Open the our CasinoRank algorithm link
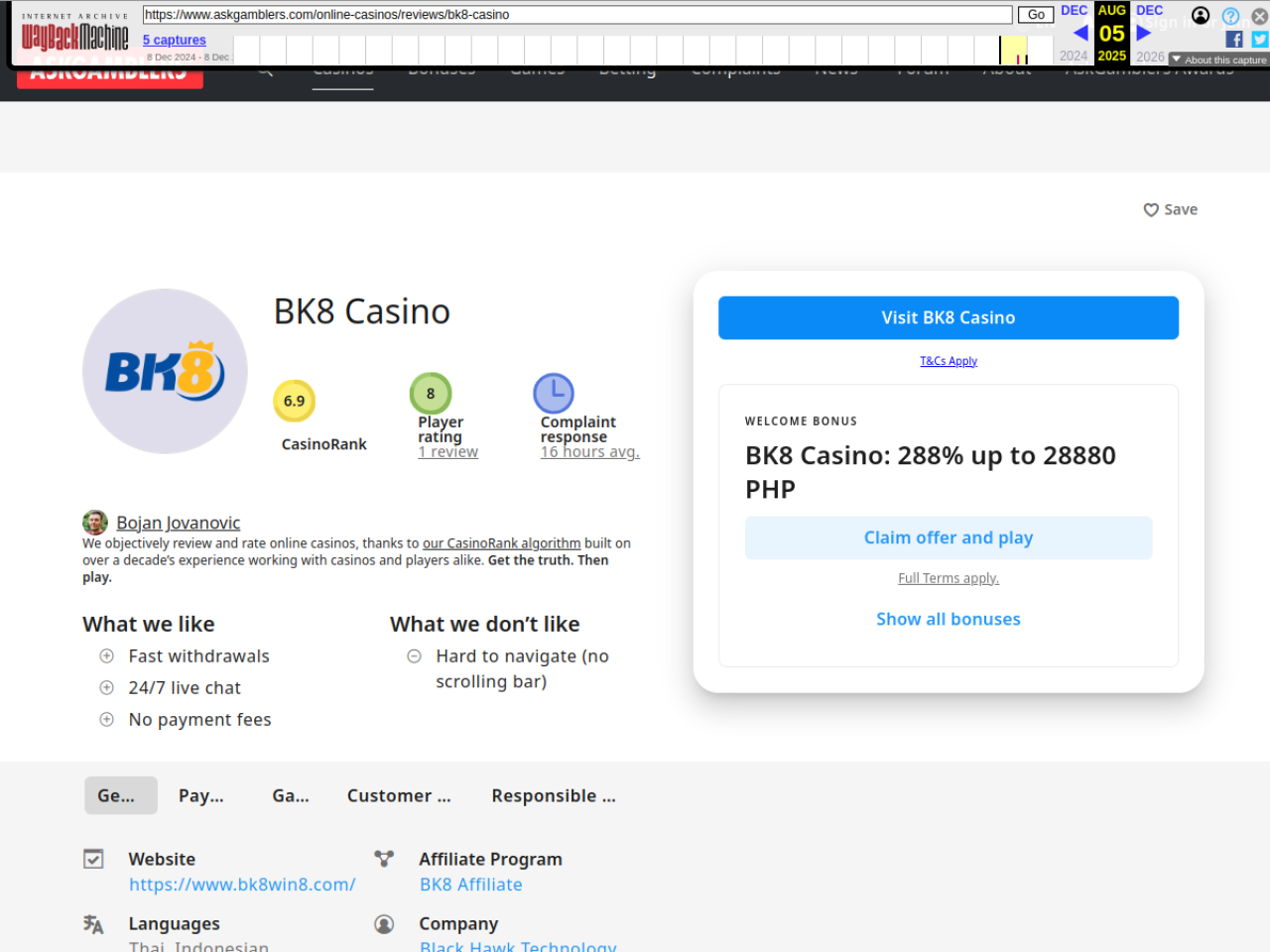Image resolution: width=1270 pixels, height=952 pixels. [502, 543]
